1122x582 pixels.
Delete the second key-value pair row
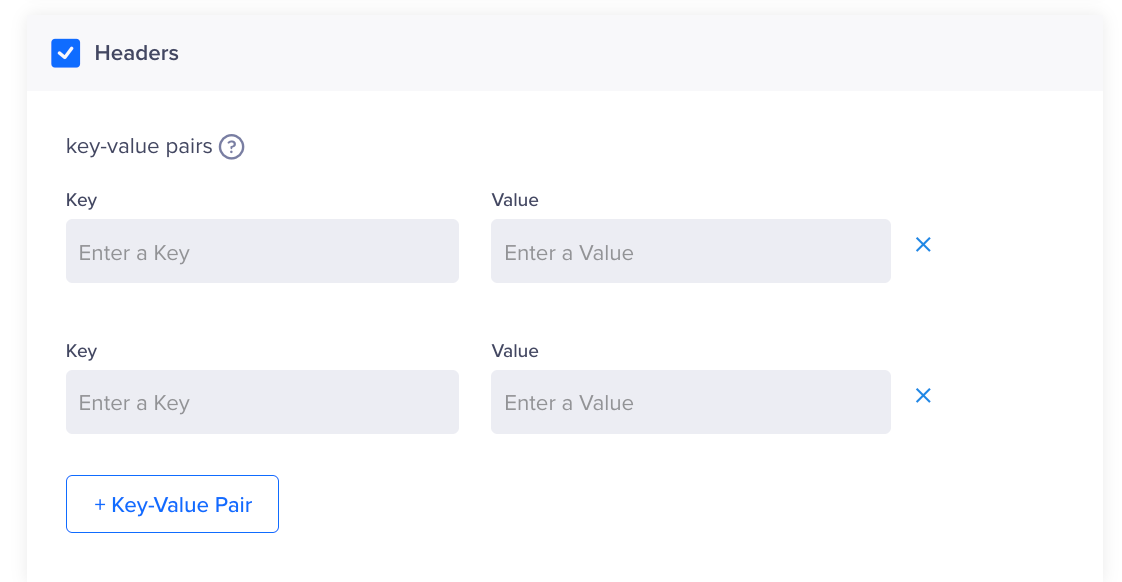pyautogui.click(x=923, y=396)
